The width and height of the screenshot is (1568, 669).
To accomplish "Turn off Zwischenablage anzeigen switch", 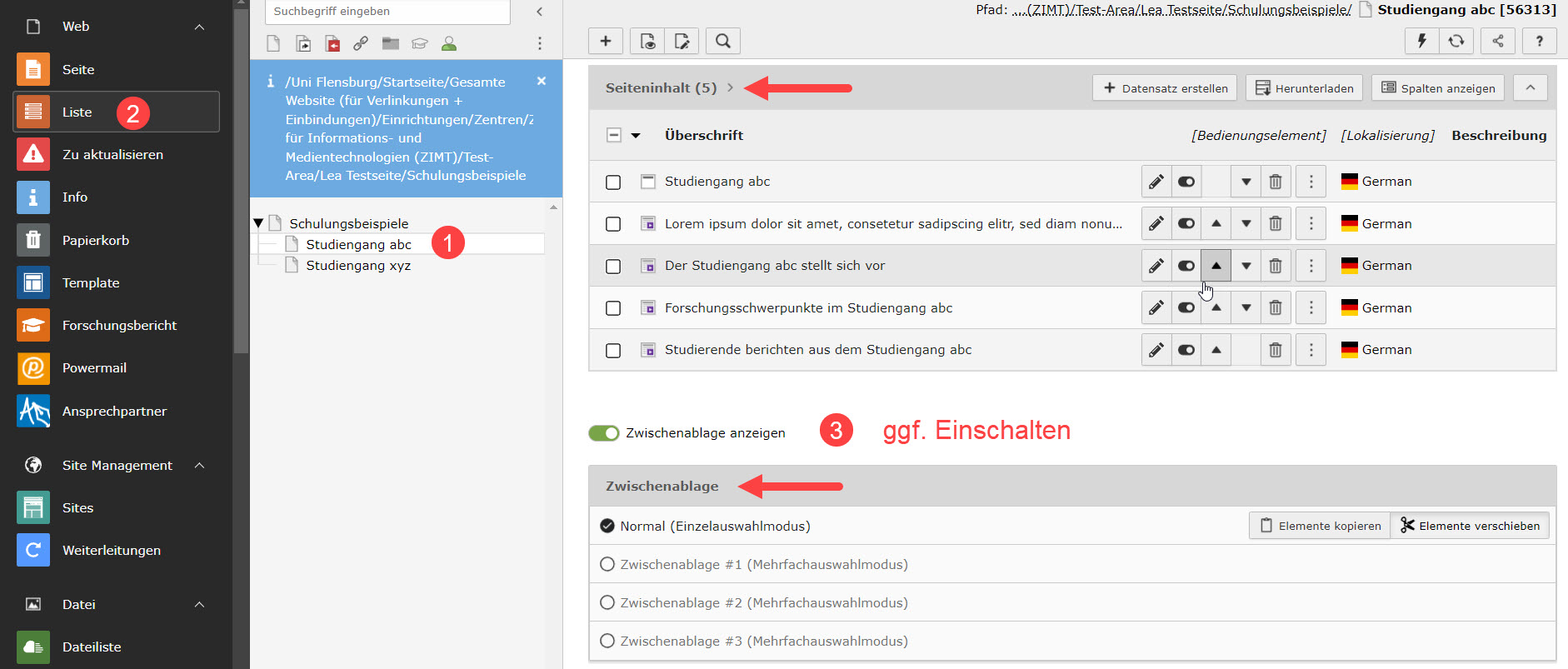I will [604, 433].
